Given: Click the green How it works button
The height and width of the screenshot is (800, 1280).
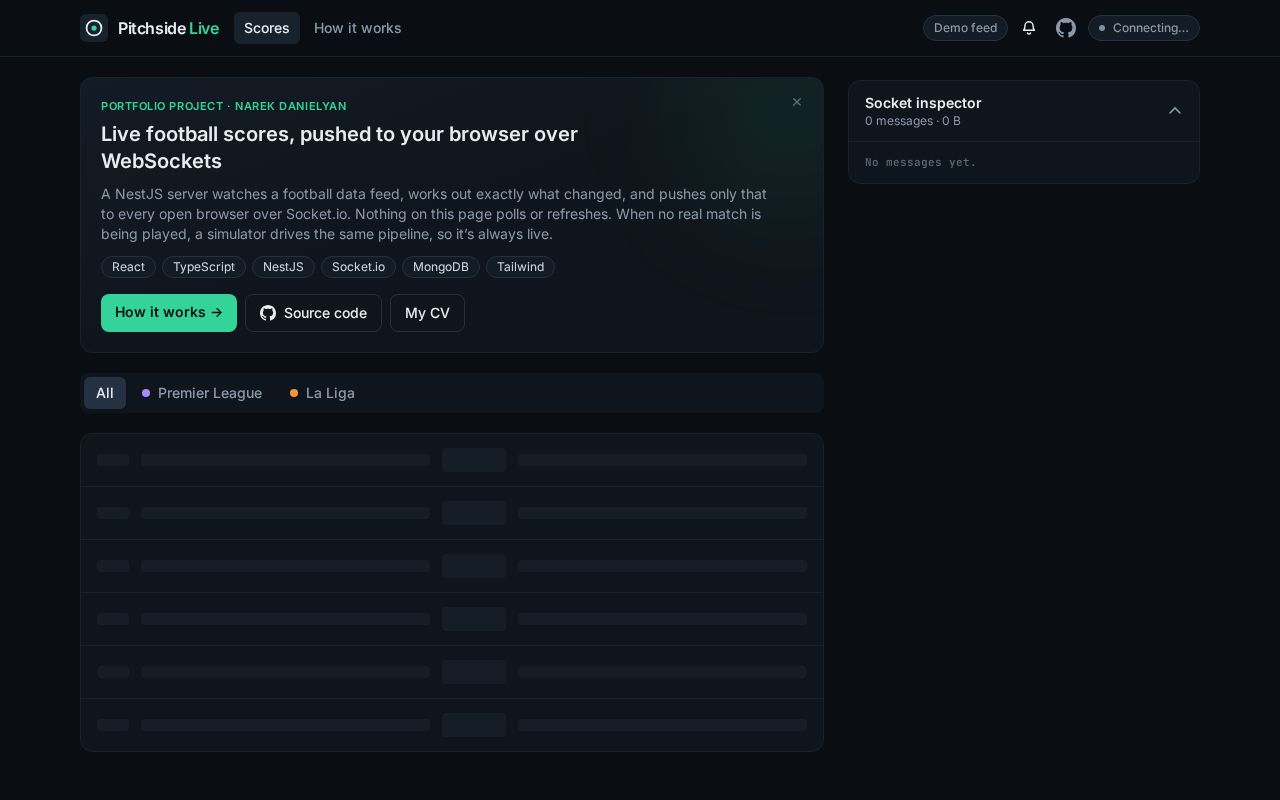Looking at the screenshot, I should point(169,313).
